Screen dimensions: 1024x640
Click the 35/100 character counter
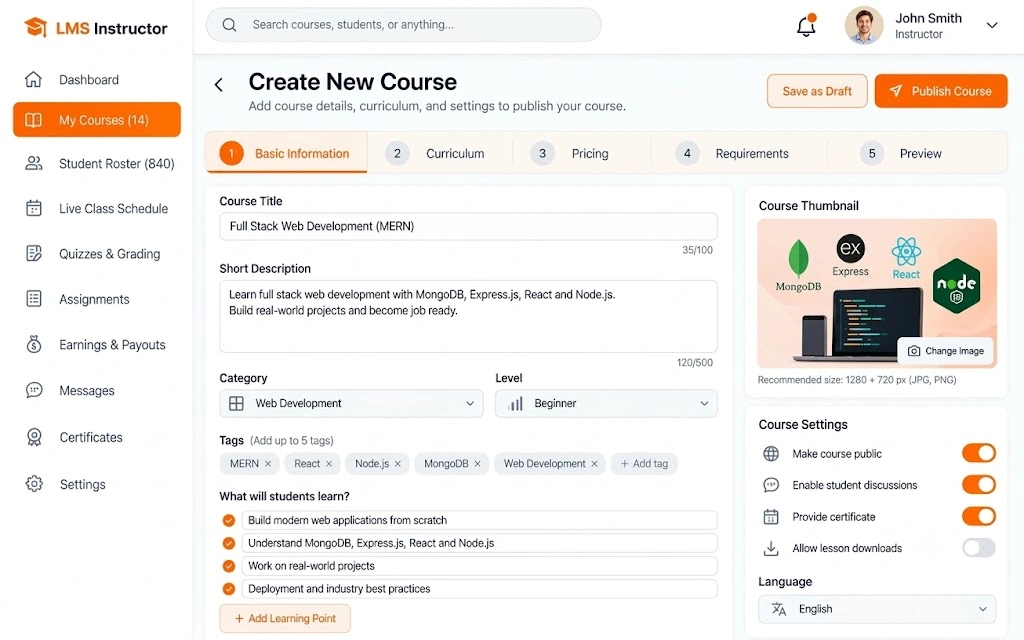[x=697, y=250]
